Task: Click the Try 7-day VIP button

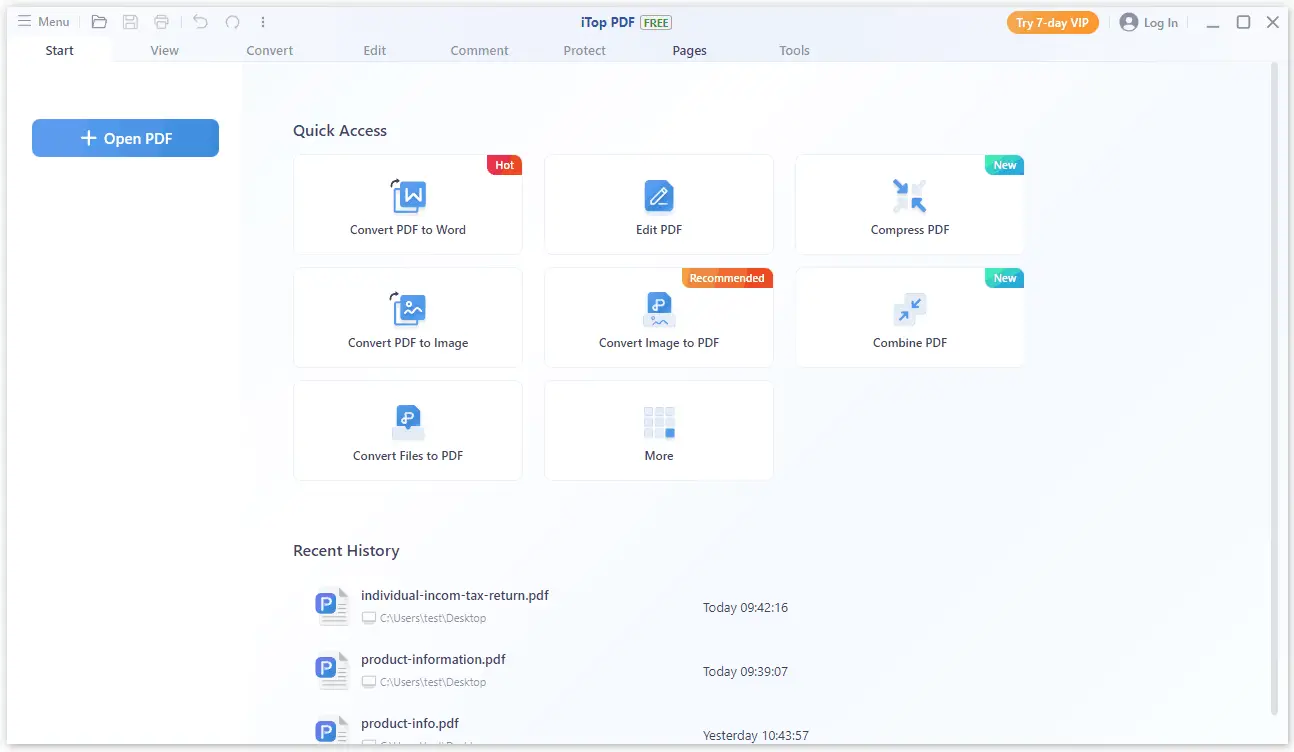Action: pyautogui.click(x=1053, y=22)
